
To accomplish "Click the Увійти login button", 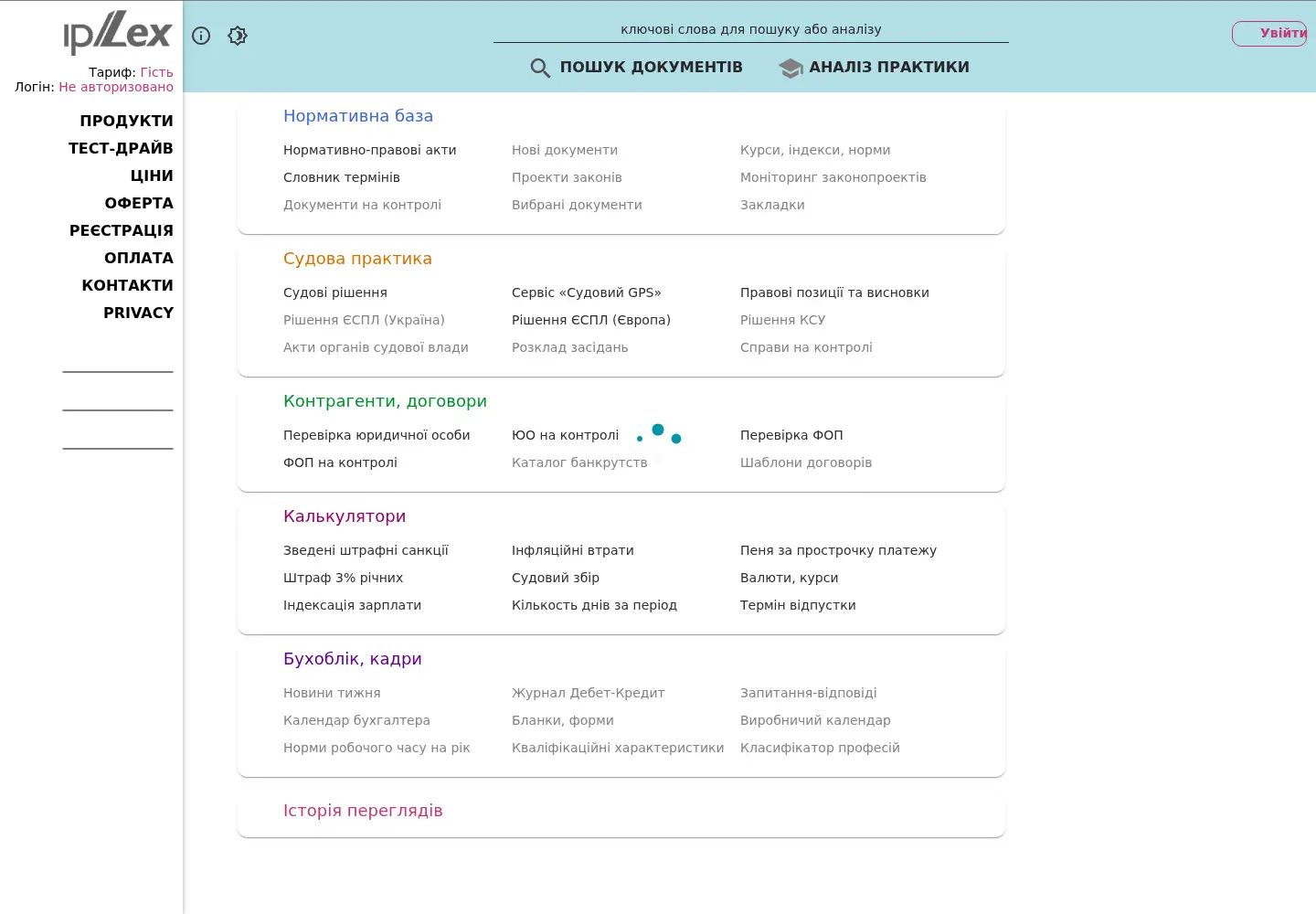I will click(x=1270, y=34).
